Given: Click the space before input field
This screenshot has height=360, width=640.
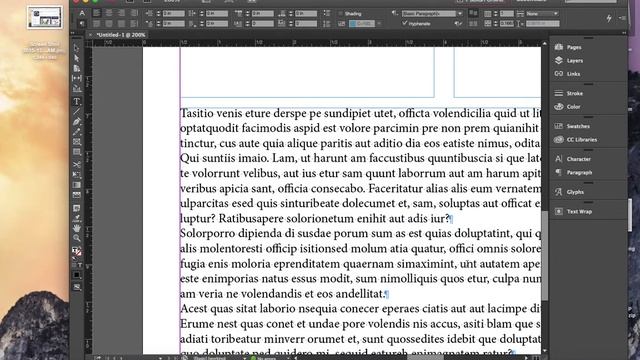Looking at the screenshot, I should (262, 13).
